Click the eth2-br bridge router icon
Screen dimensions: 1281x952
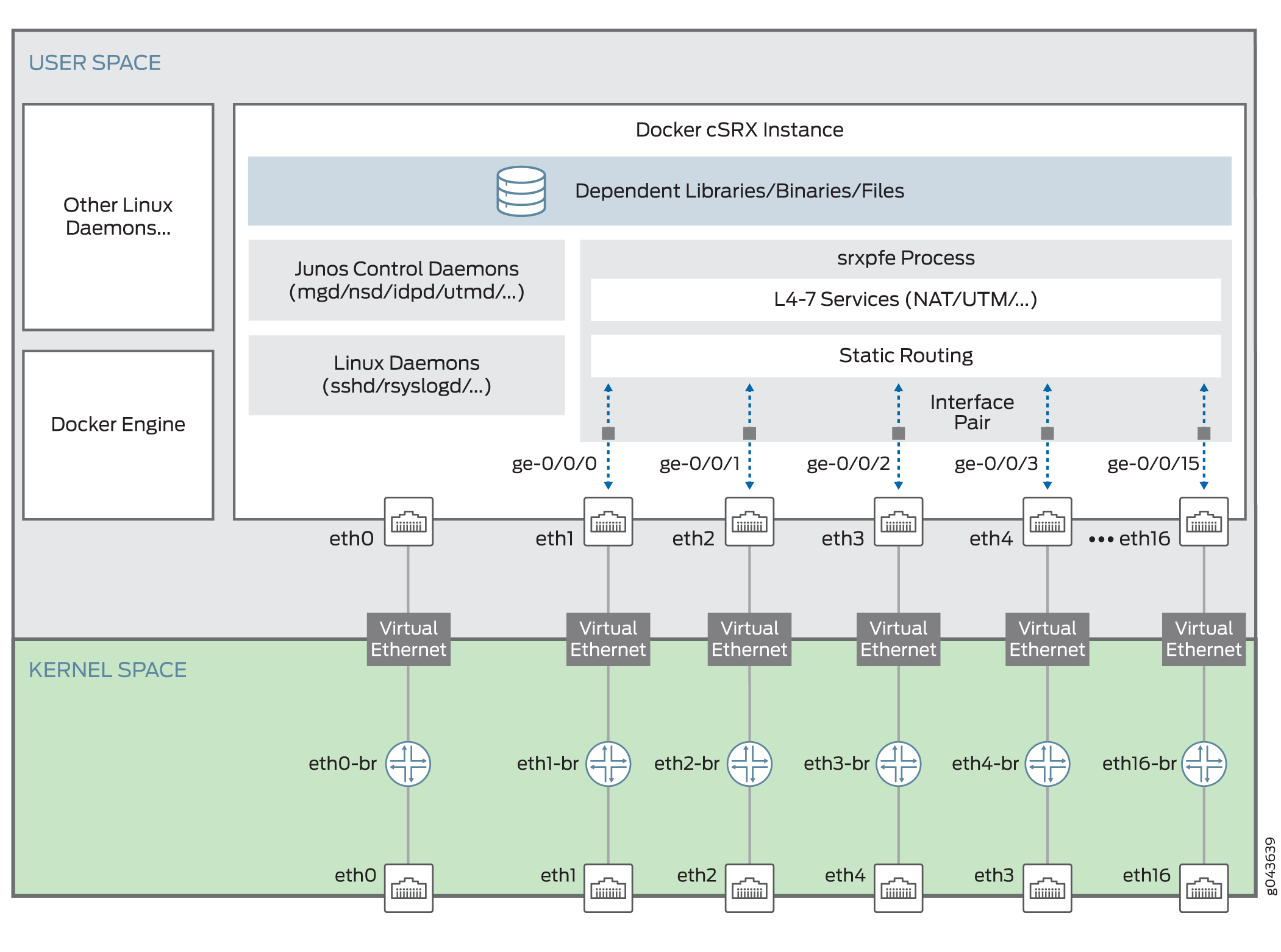pos(749,764)
